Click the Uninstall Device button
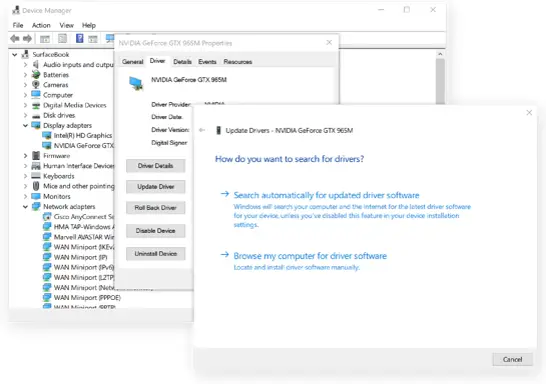The height and width of the screenshot is (384, 546). tap(155, 253)
